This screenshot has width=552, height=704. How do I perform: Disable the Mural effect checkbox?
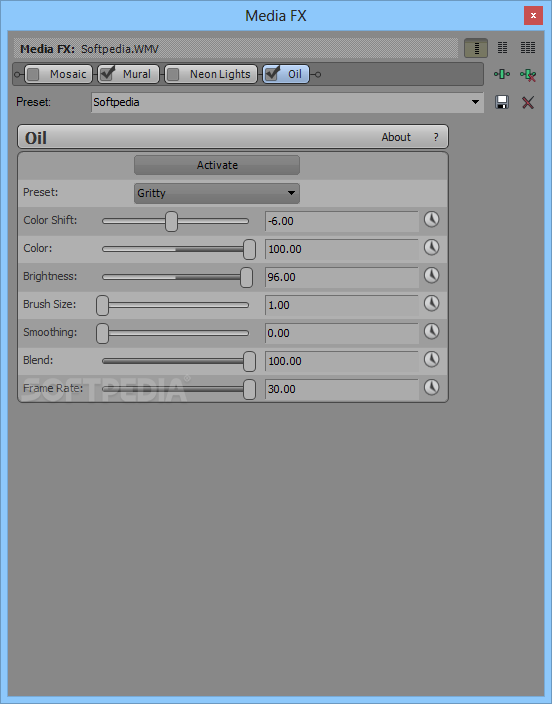tap(107, 74)
